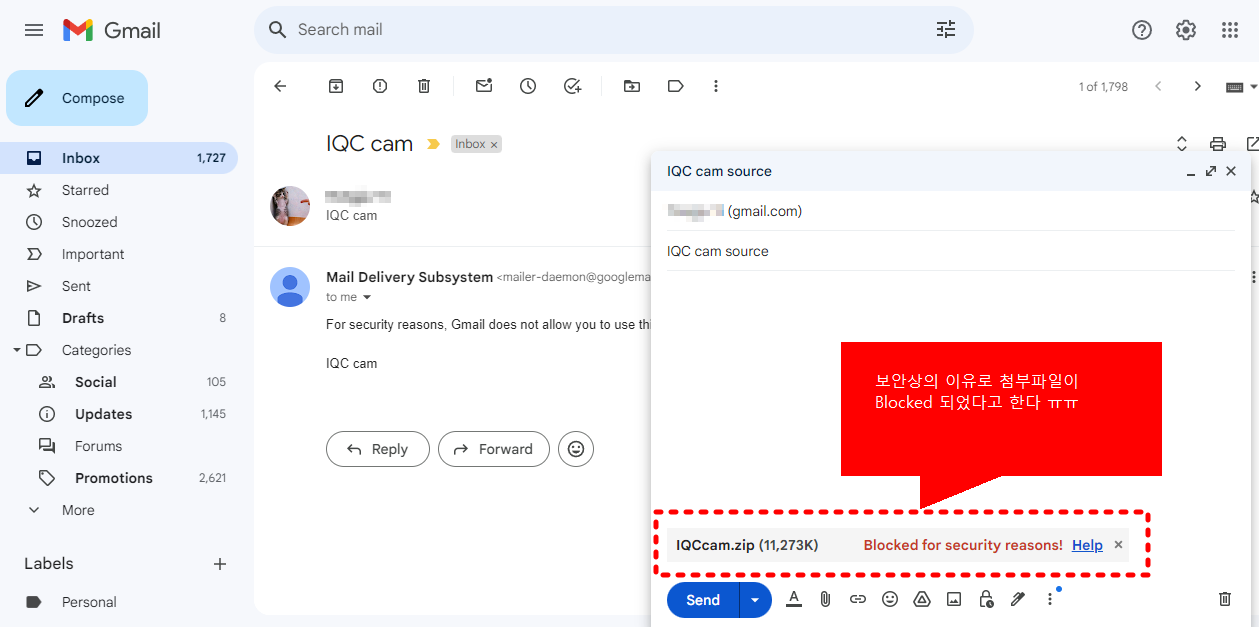Open Starred folder
The width and height of the screenshot is (1259, 627).
pyautogui.click(x=119, y=190)
